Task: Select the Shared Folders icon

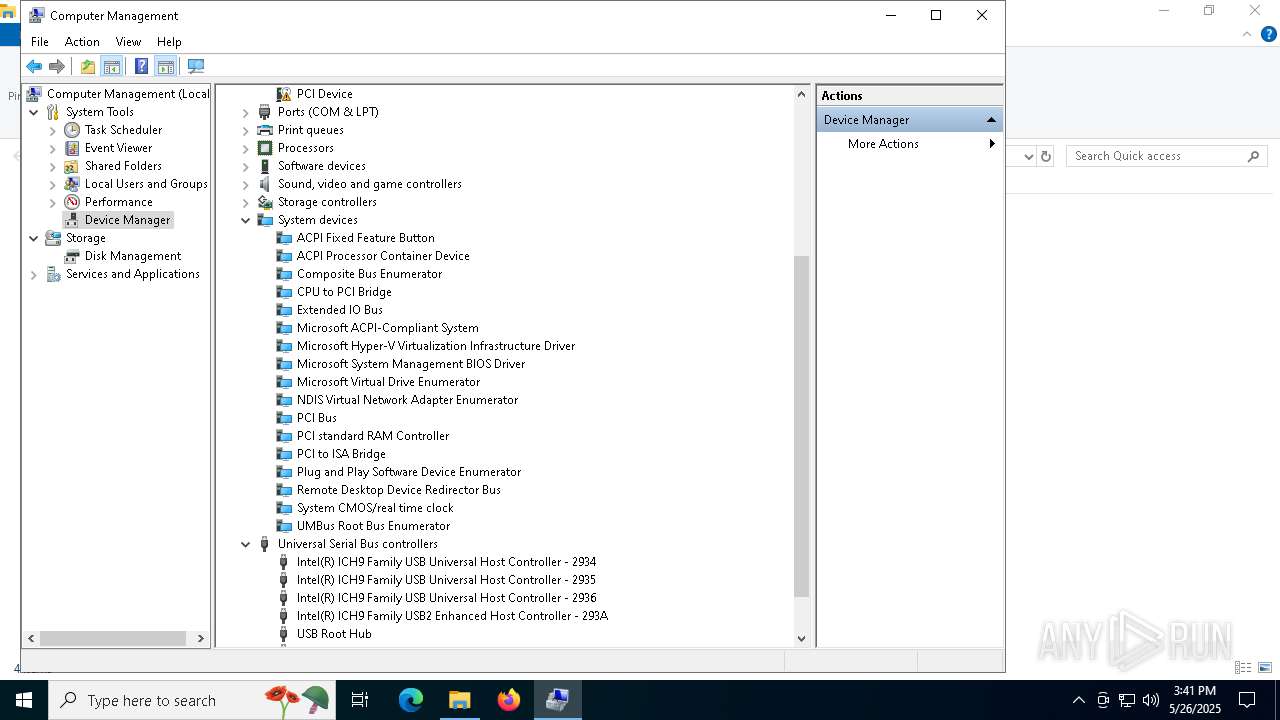Action: (72, 166)
